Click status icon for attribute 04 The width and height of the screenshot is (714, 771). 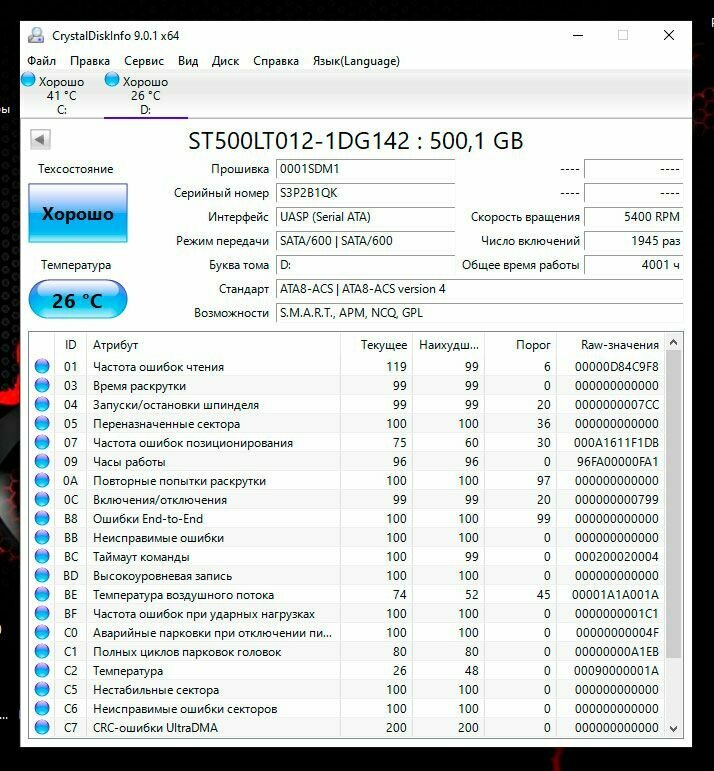tap(42, 404)
